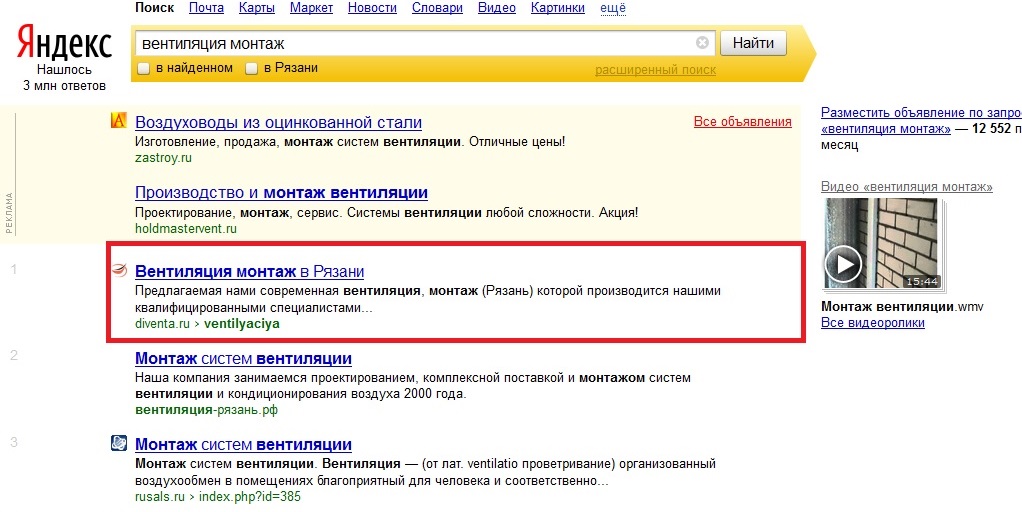Open 'Производство и монтаж вентиляции' ad
Screen dimensions: 1022x512
tap(281, 192)
